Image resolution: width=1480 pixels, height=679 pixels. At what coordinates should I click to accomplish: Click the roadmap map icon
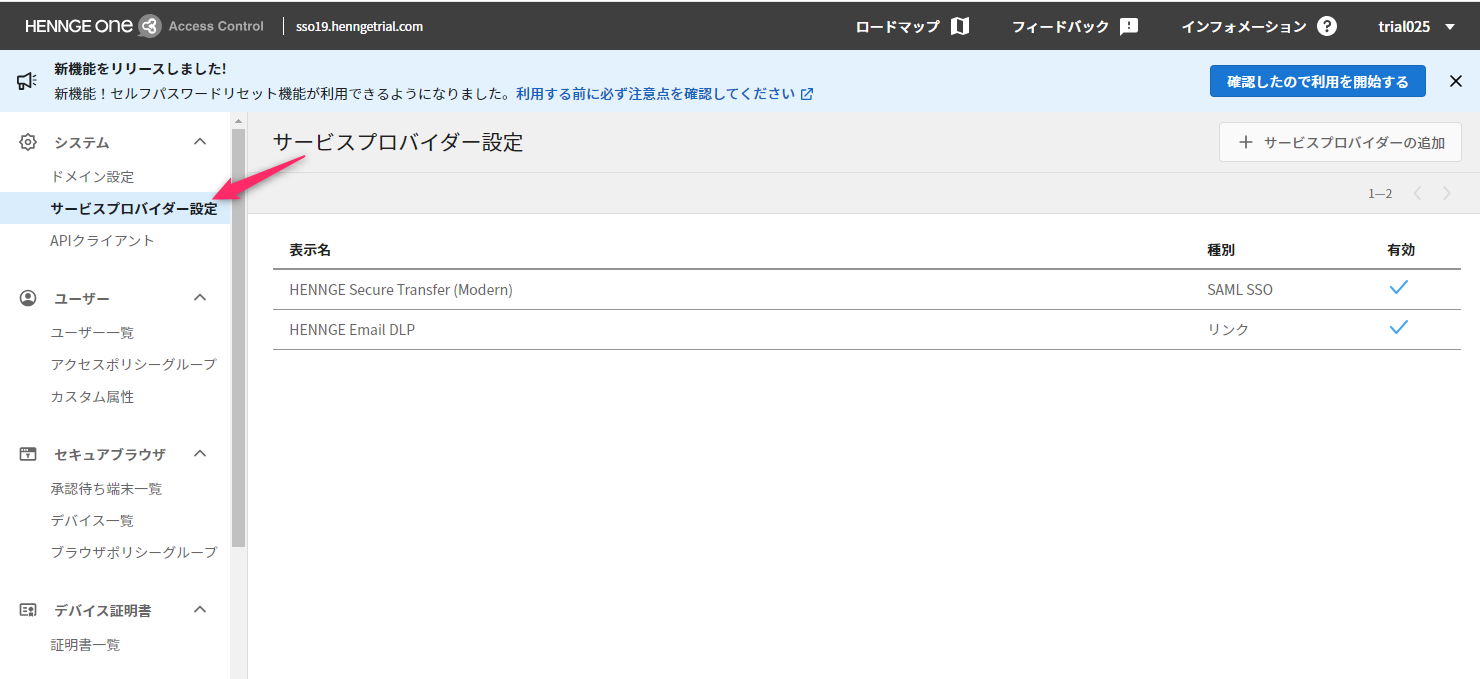(x=960, y=26)
